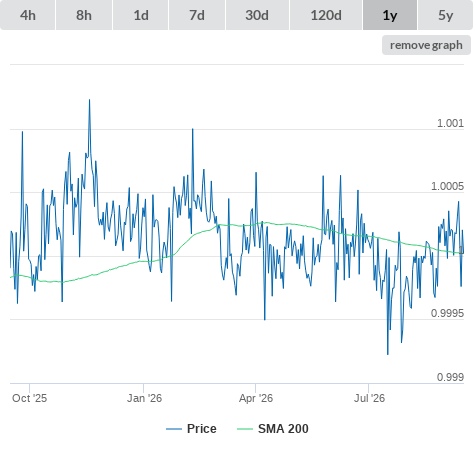The image size is (474, 455).
Task: Open the 7d timeframe tab
Action: click(197, 15)
